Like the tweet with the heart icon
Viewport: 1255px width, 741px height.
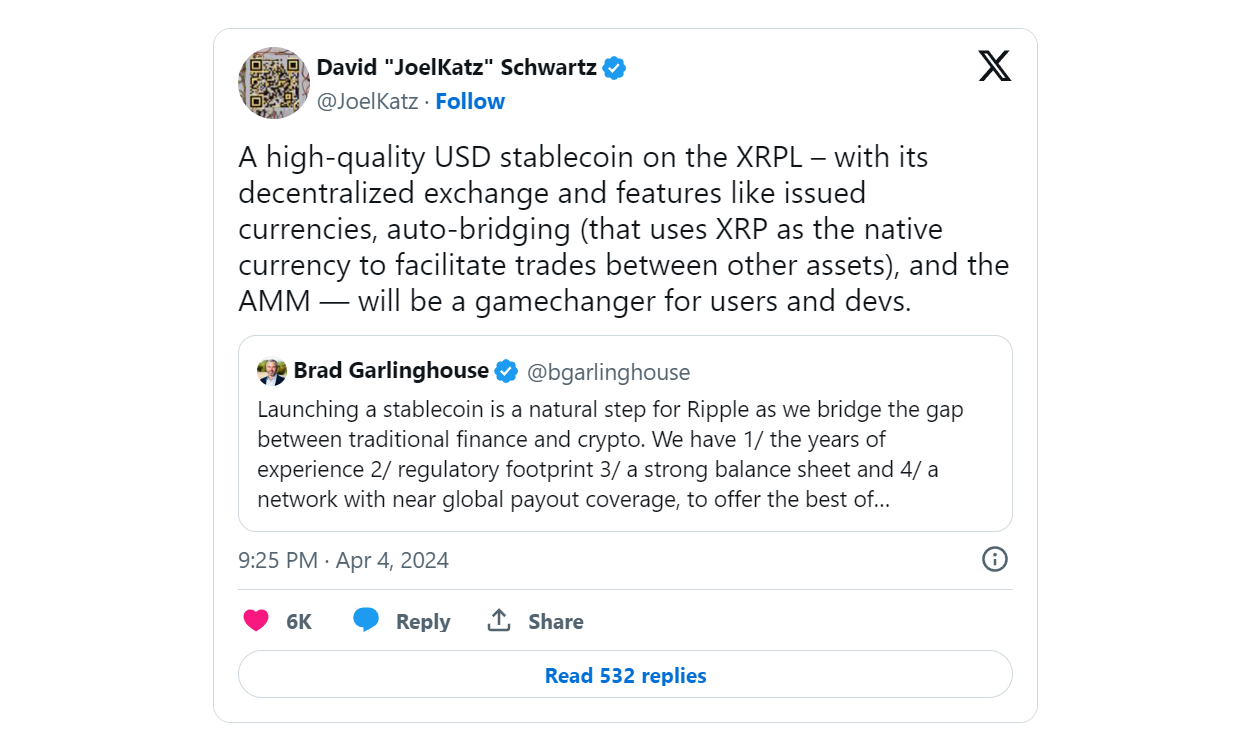pyautogui.click(x=257, y=621)
